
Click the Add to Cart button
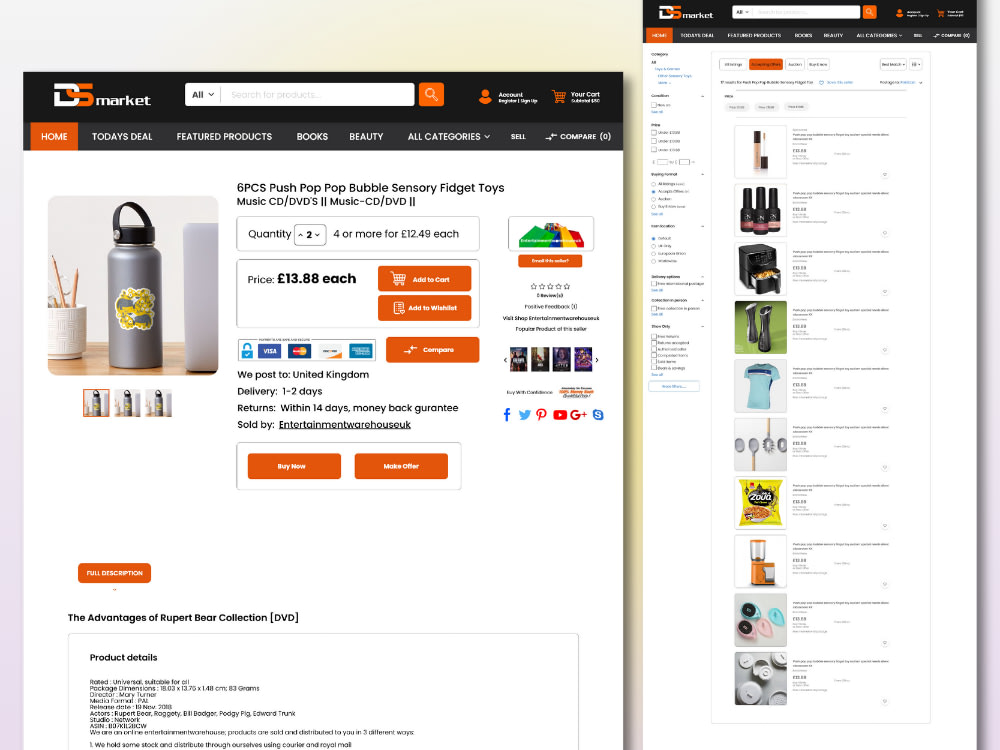tap(425, 279)
